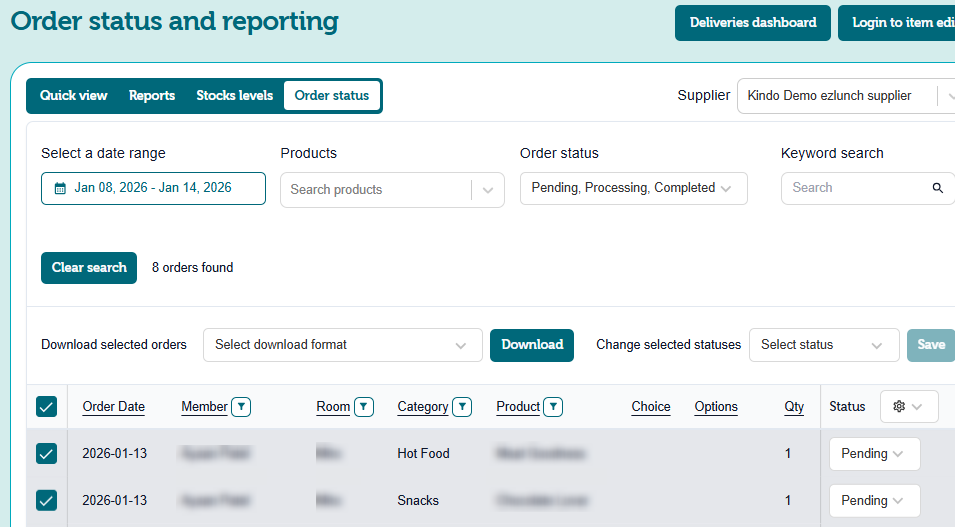
Task: Open the Deliveries dashboard
Action: coord(752,23)
